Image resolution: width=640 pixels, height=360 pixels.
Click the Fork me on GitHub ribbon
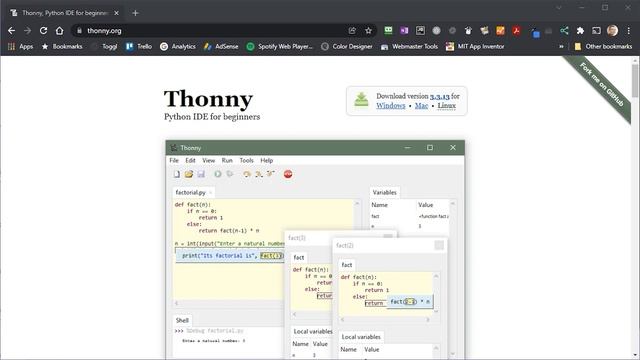click(x=601, y=85)
